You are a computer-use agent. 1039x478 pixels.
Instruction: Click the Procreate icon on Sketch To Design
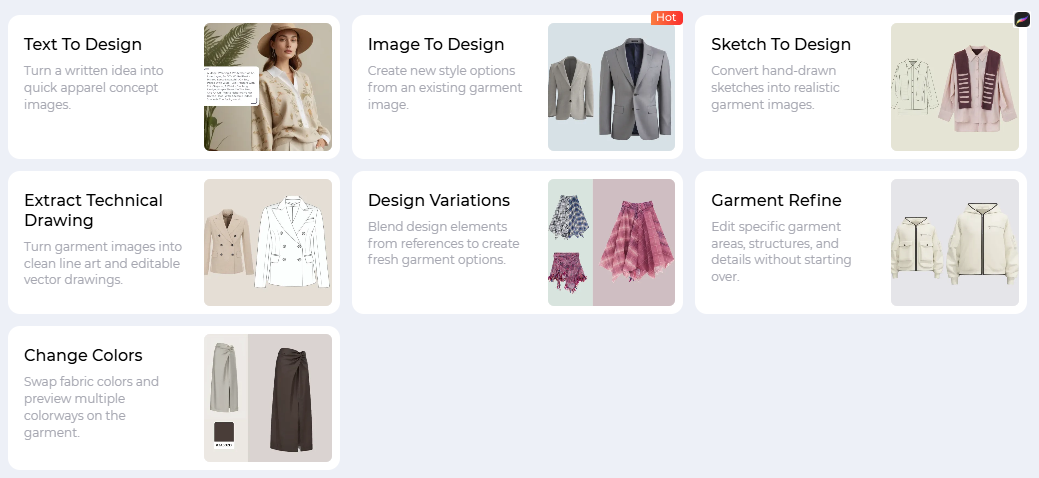(x=1022, y=19)
